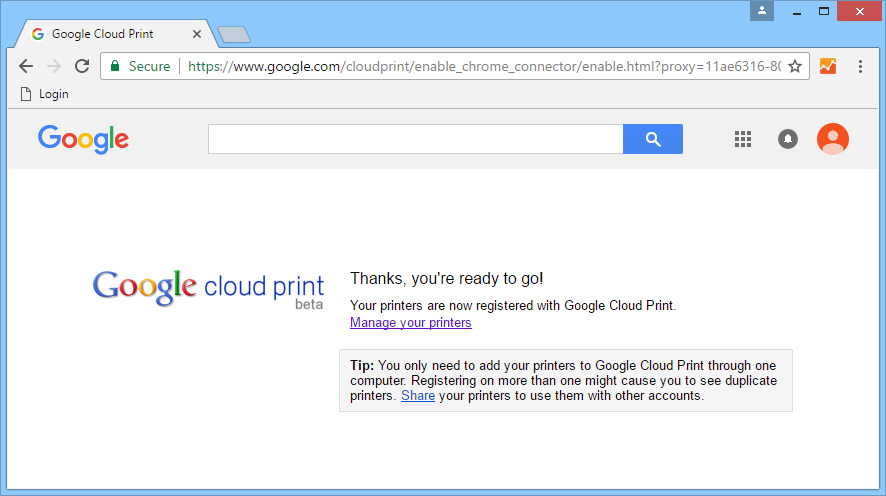Click the browser forward arrow button
The height and width of the screenshot is (496, 886).
(54, 66)
